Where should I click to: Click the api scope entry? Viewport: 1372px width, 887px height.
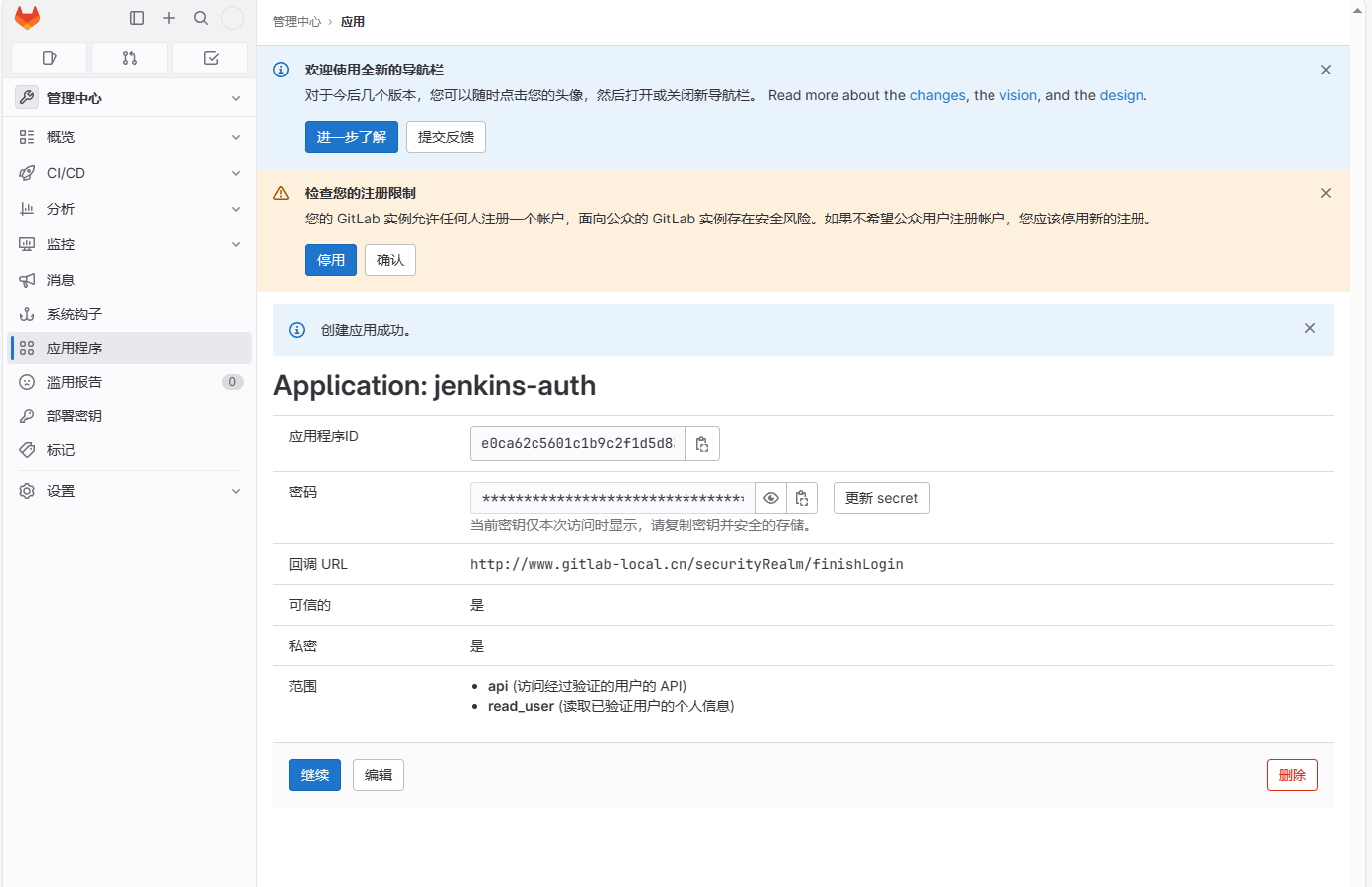pyautogui.click(x=587, y=686)
